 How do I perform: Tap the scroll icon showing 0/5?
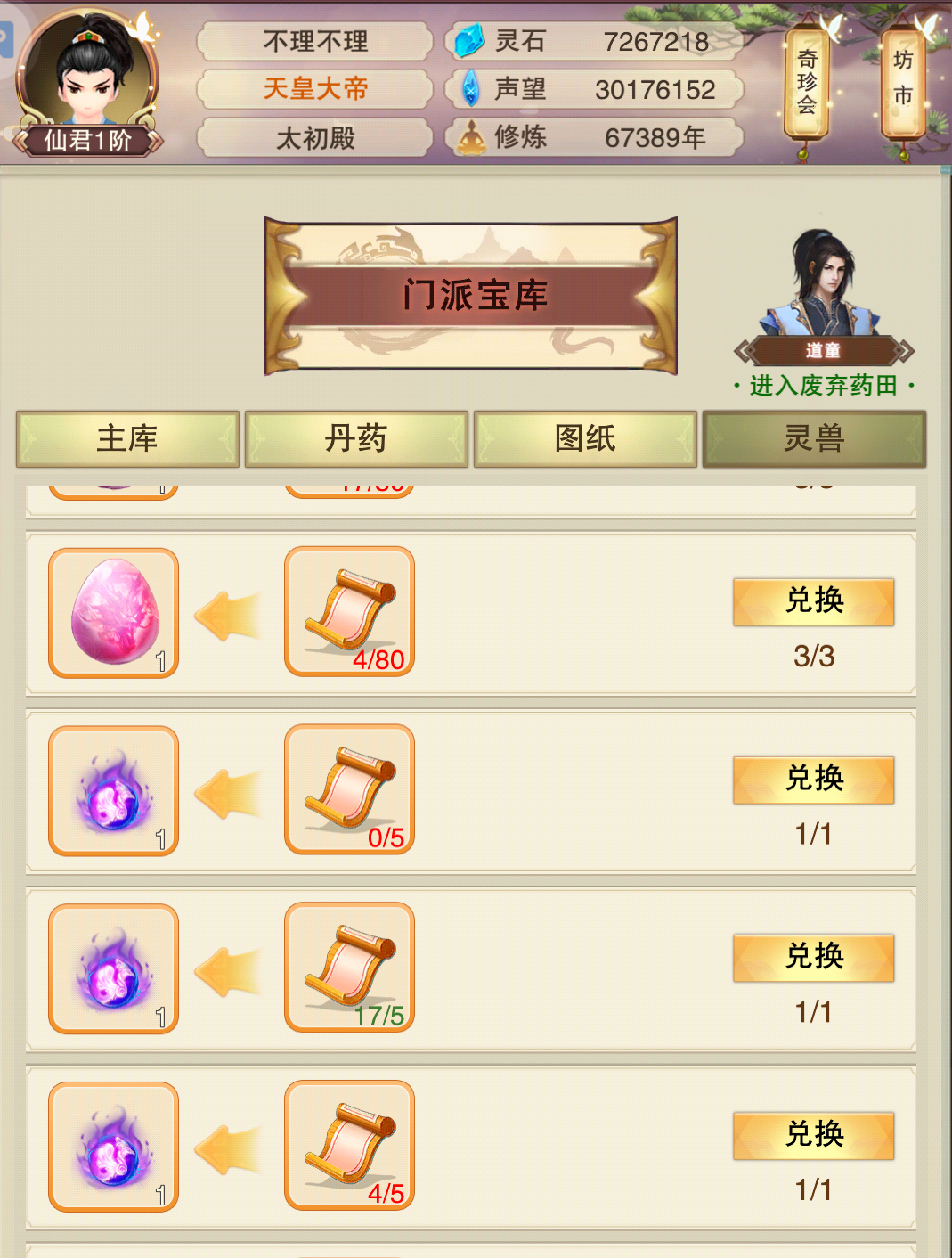pyautogui.click(x=350, y=789)
